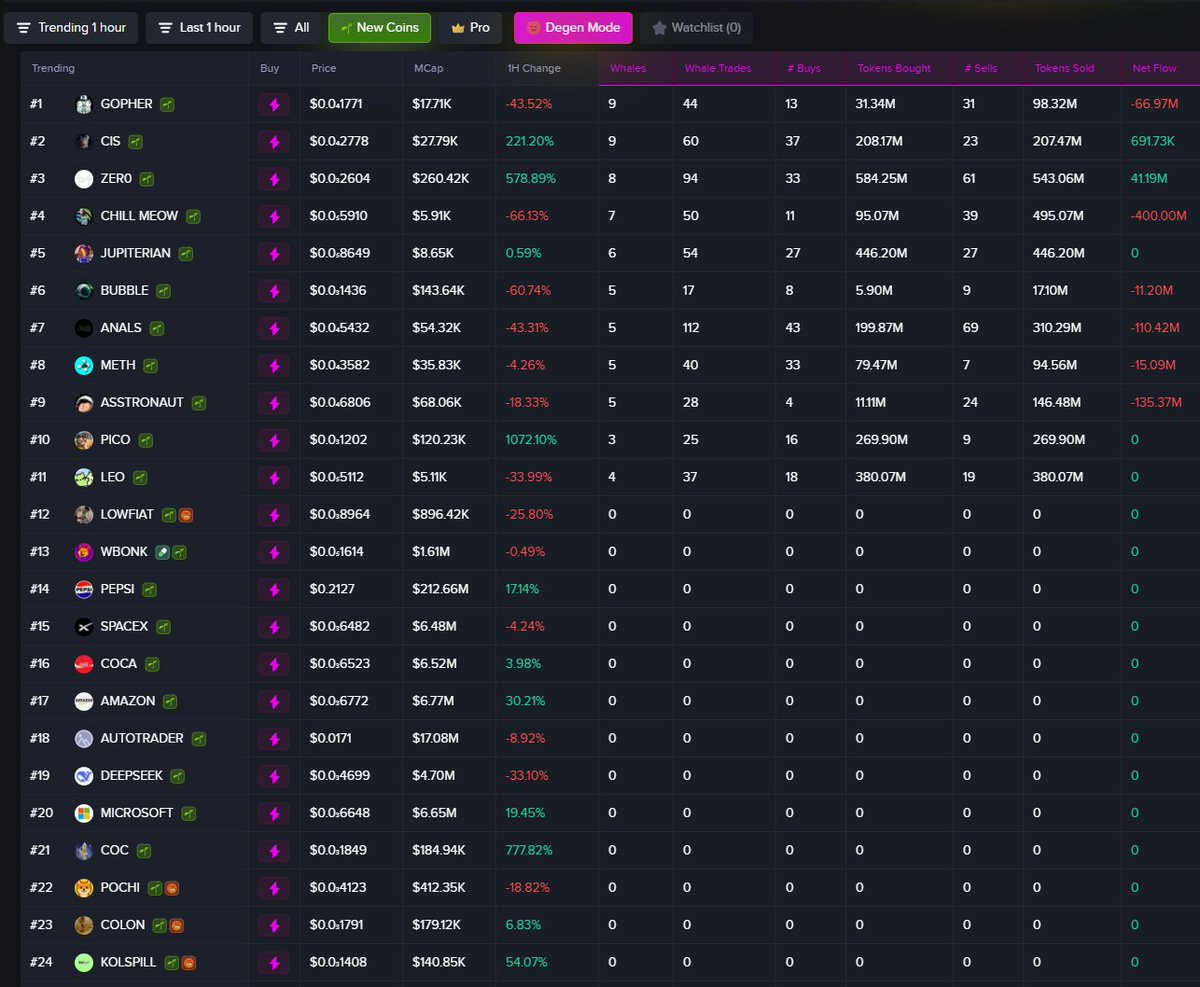Quick-buy JUPITERIAN with the lightning icon
The height and width of the screenshot is (987, 1200).
(x=274, y=253)
